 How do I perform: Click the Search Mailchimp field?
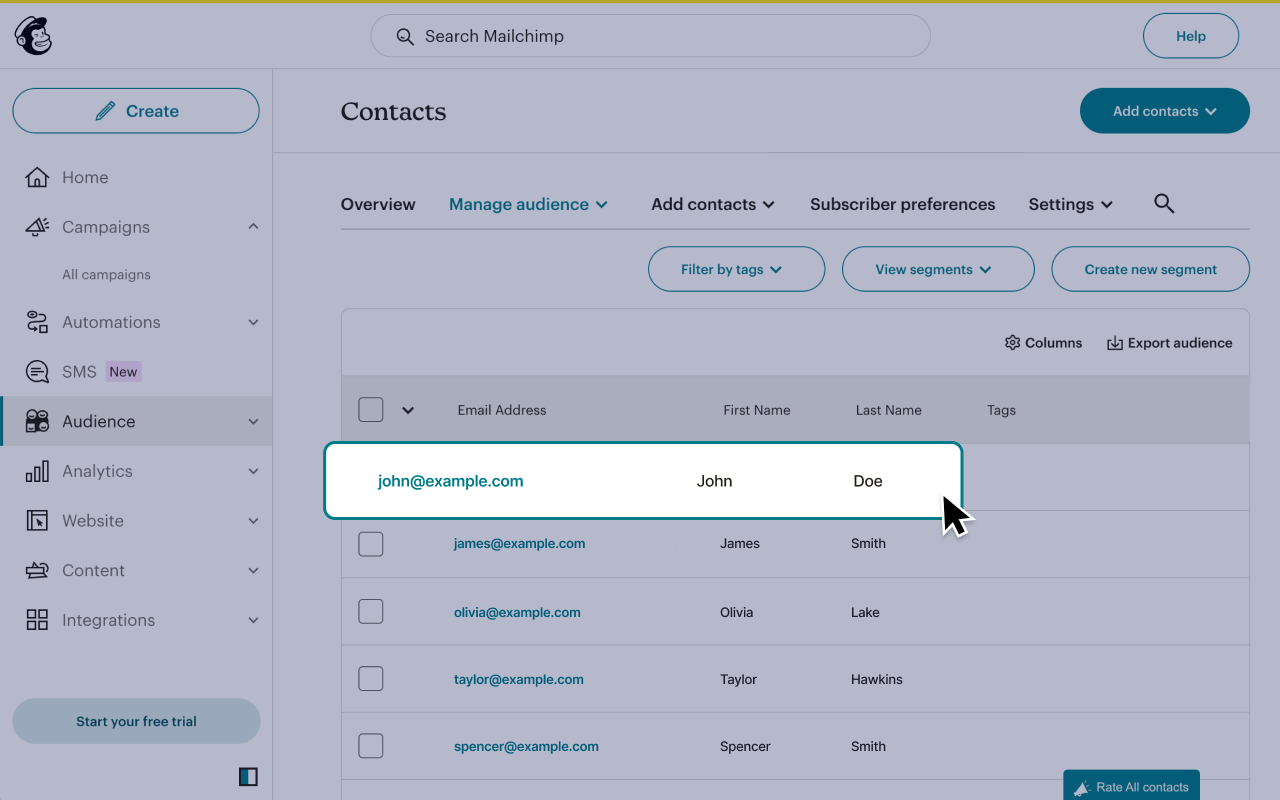coord(650,36)
